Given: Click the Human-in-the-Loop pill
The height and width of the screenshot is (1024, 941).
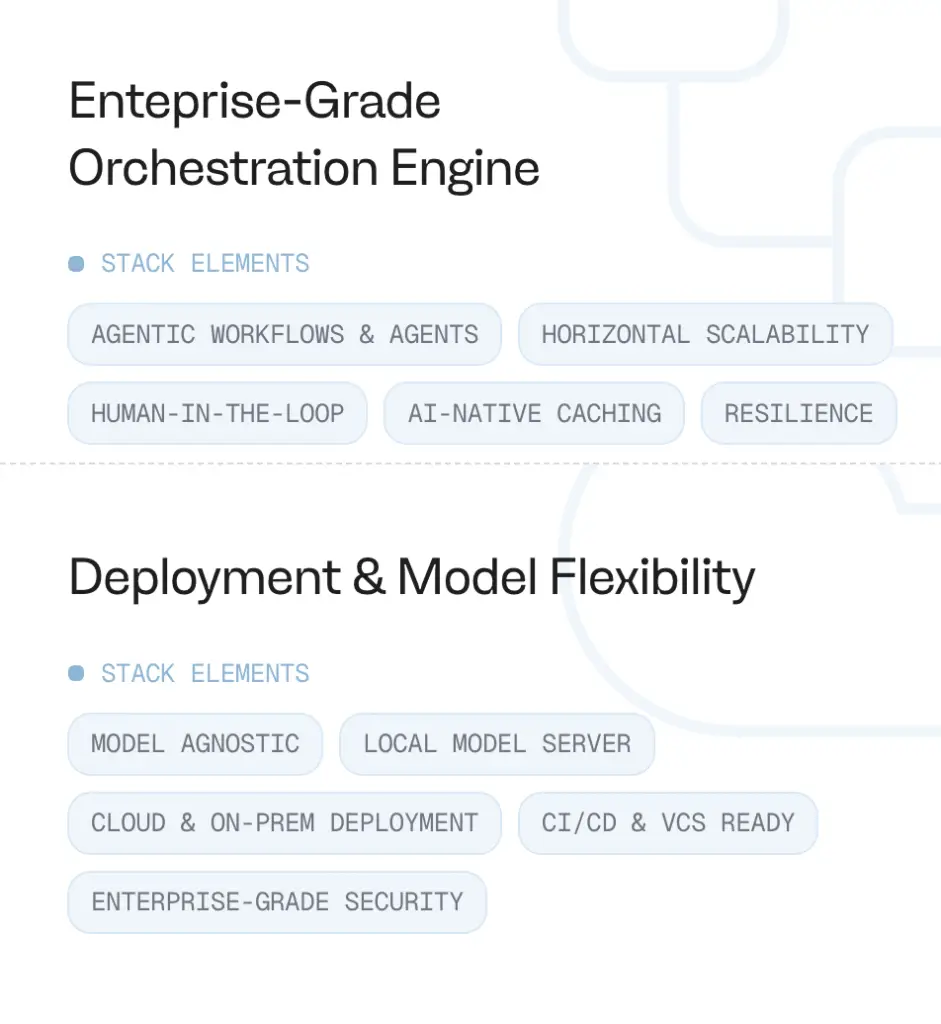Looking at the screenshot, I should click(217, 413).
